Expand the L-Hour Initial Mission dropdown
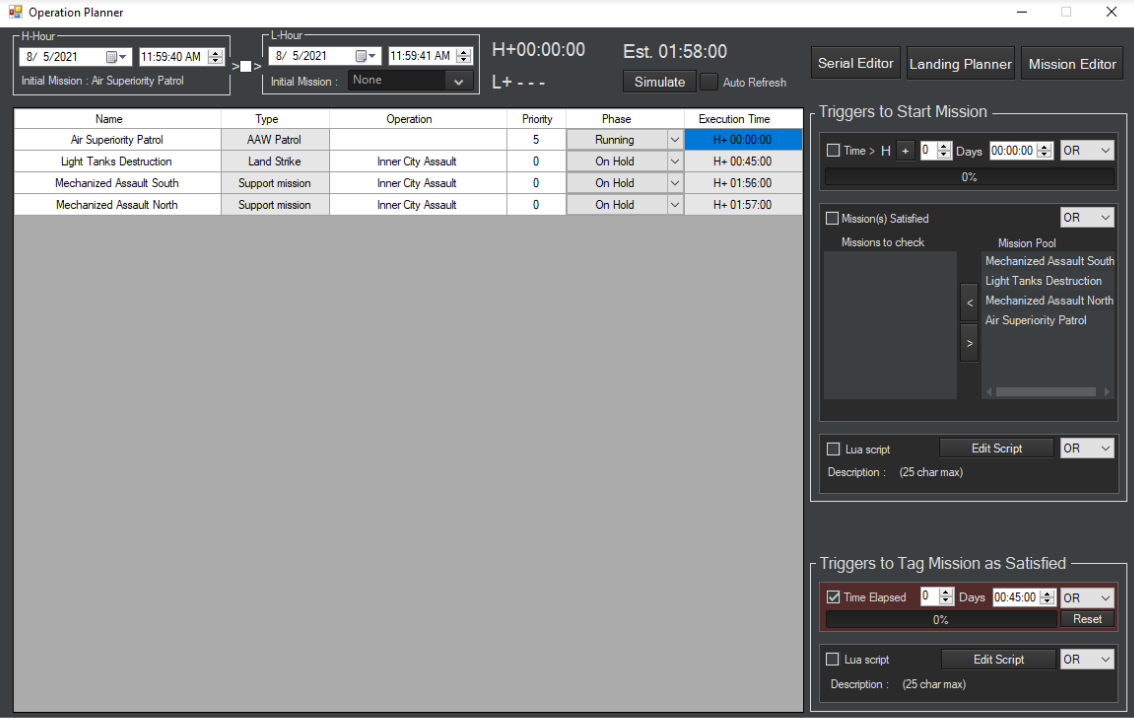1134x719 pixels. [459, 81]
